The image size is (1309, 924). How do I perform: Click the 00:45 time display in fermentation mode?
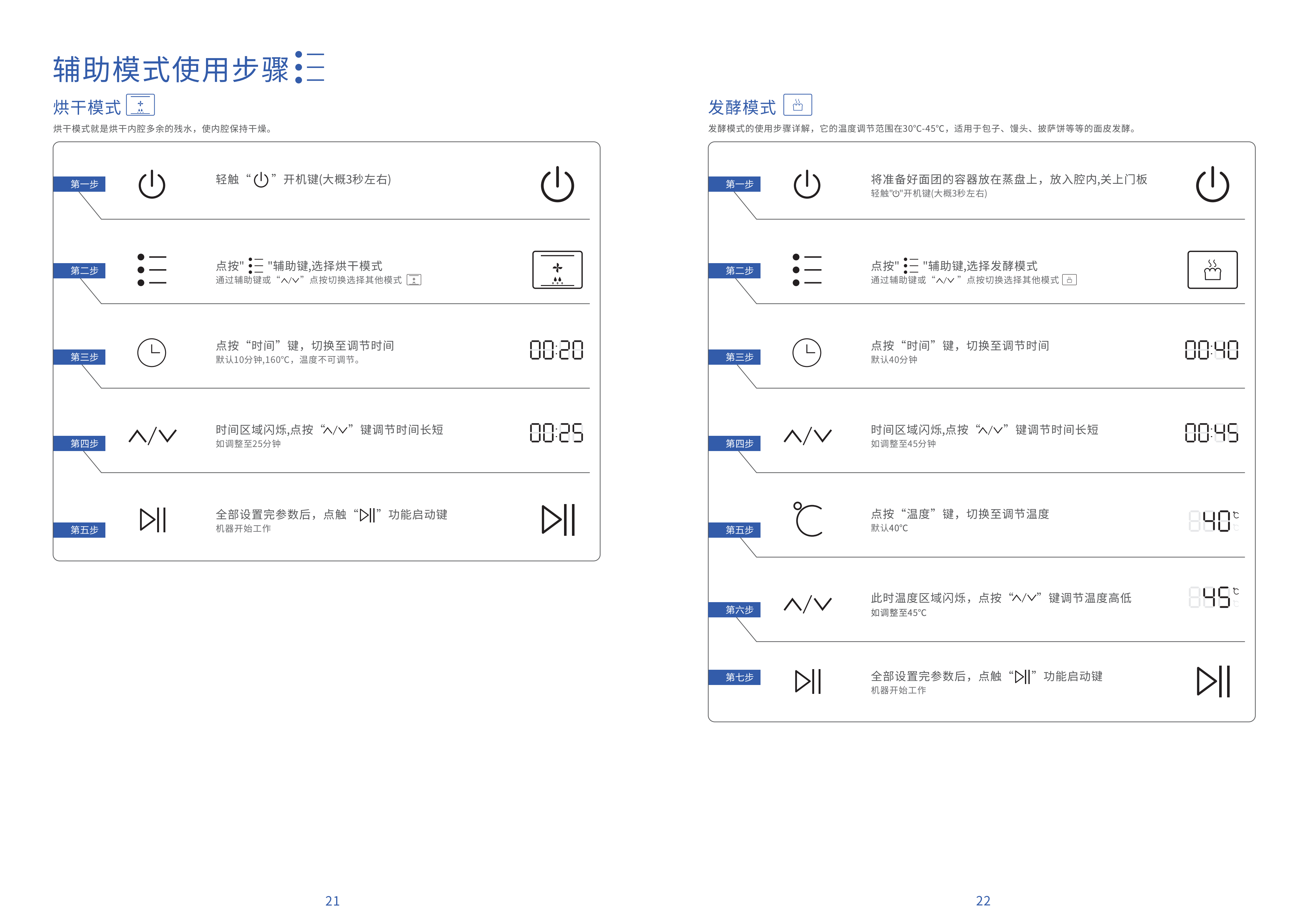click(1211, 433)
